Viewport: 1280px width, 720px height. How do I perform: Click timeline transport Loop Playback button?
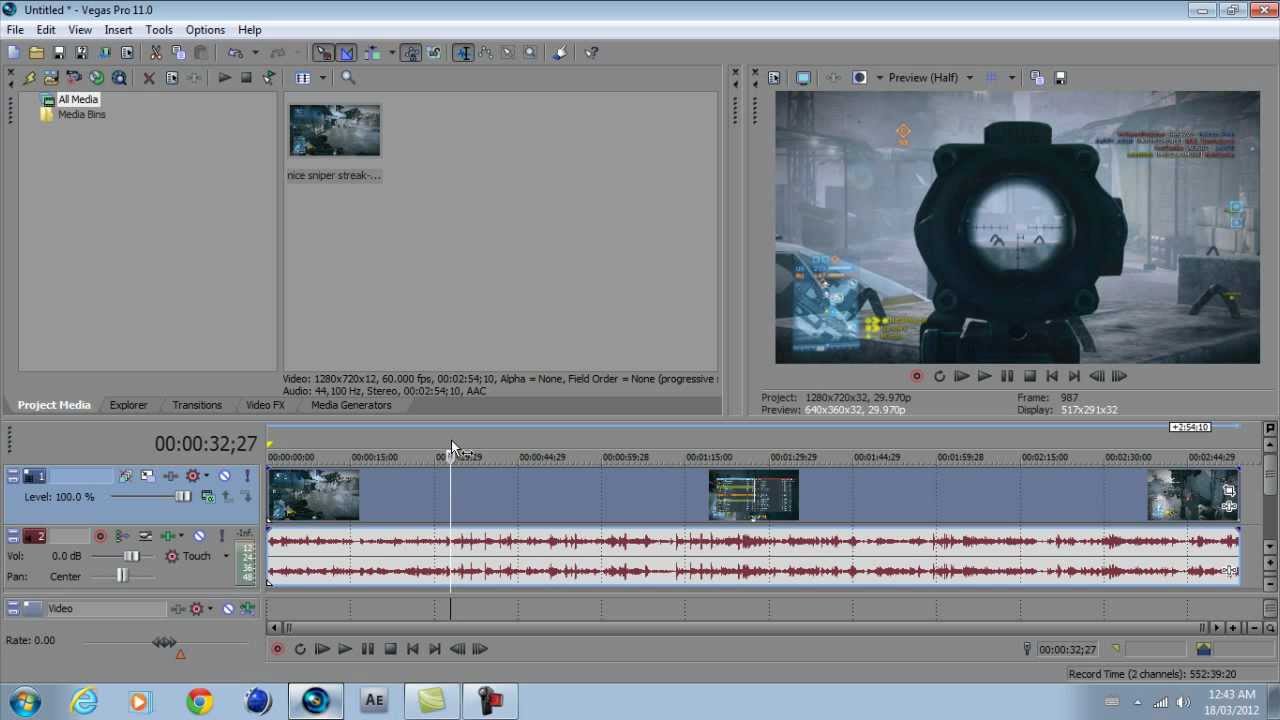pyautogui.click(x=300, y=649)
